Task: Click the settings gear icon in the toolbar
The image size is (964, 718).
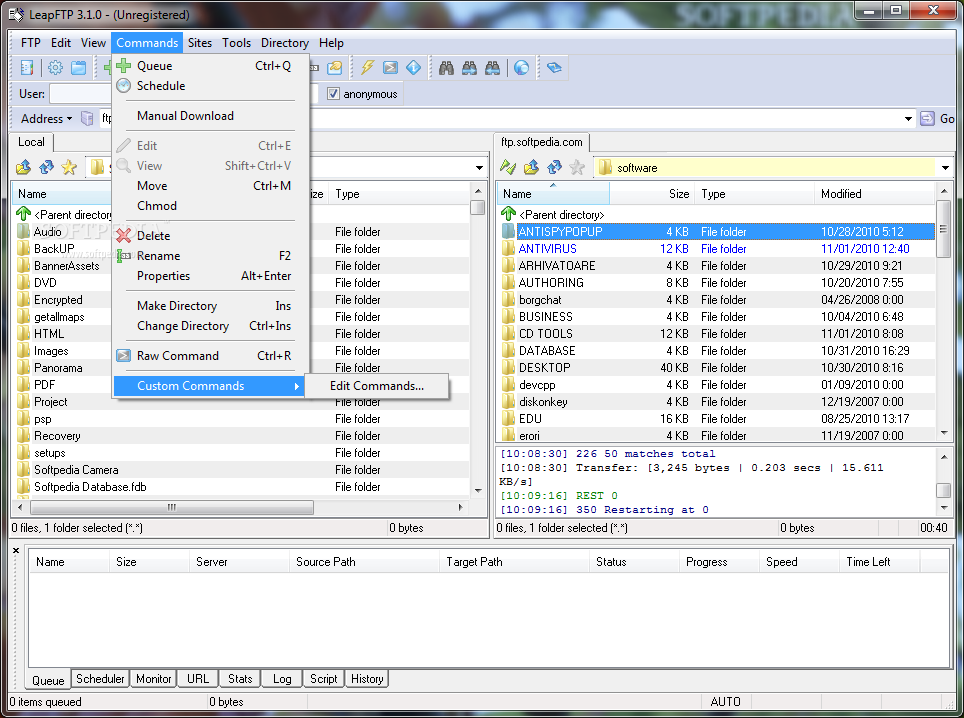Action: click(55, 68)
